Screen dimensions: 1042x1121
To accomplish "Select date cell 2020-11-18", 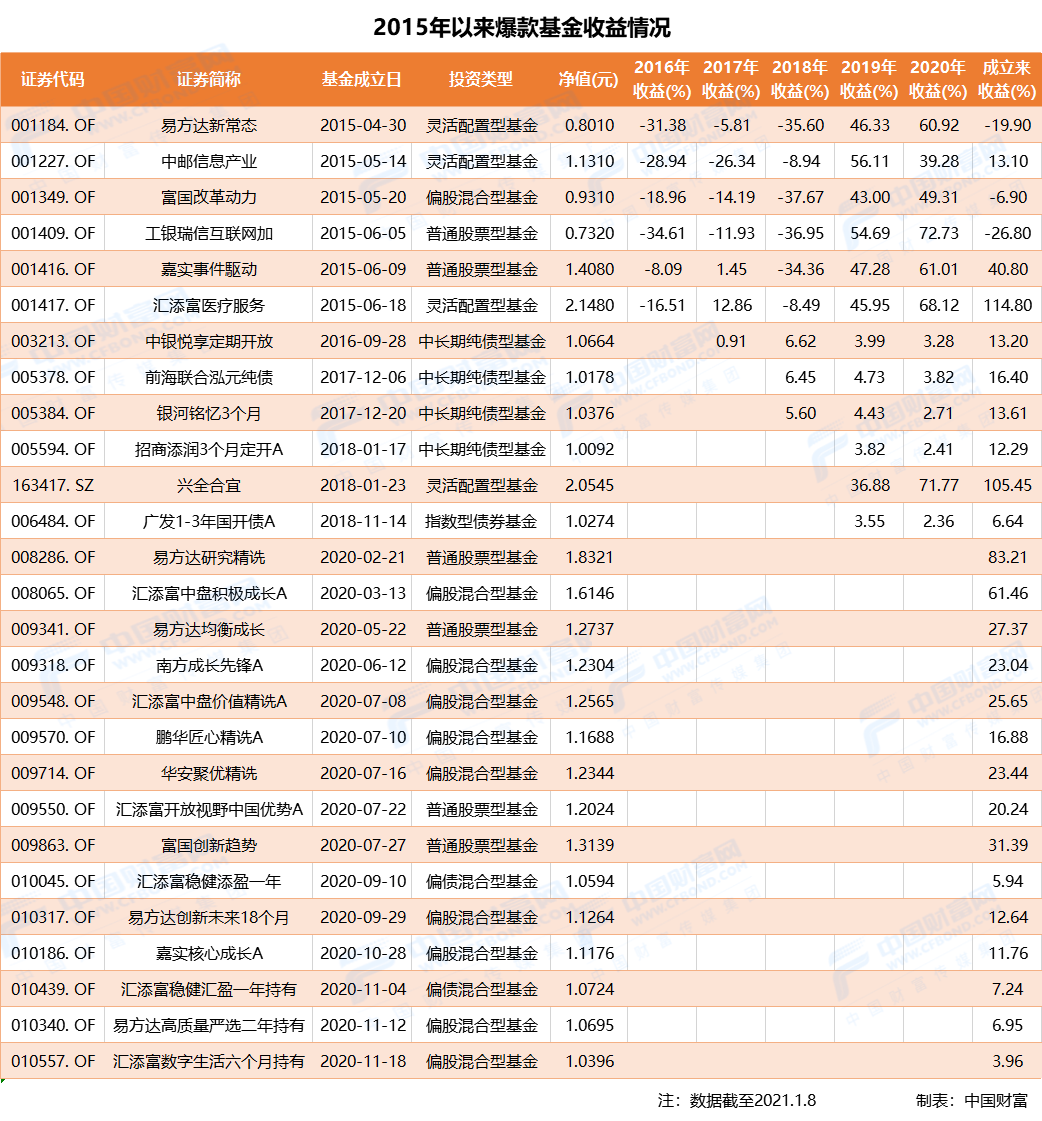I will click(363, 1061).
